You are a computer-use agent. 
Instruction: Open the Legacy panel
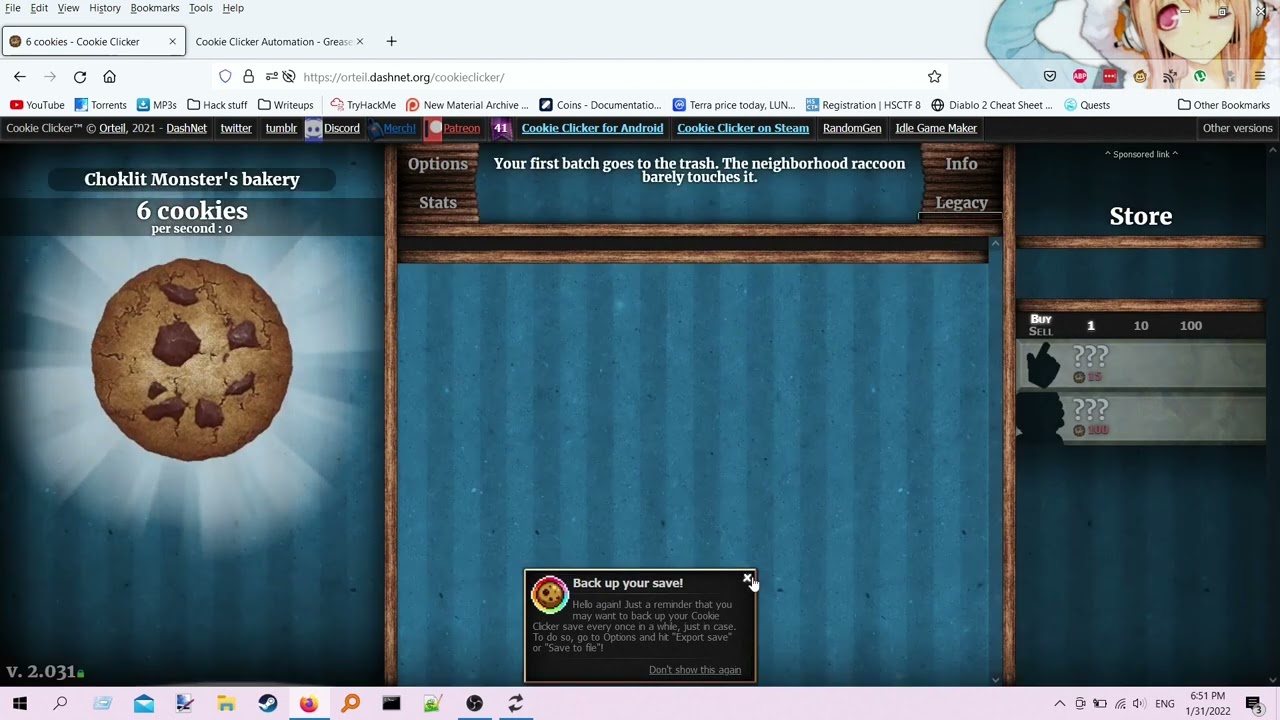(x=961, y=203)
